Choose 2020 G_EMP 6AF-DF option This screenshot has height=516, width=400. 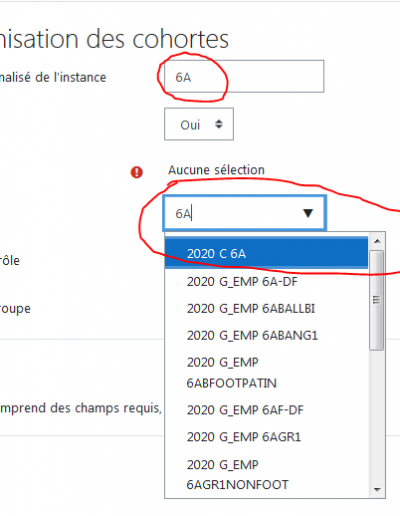point(266,410)
